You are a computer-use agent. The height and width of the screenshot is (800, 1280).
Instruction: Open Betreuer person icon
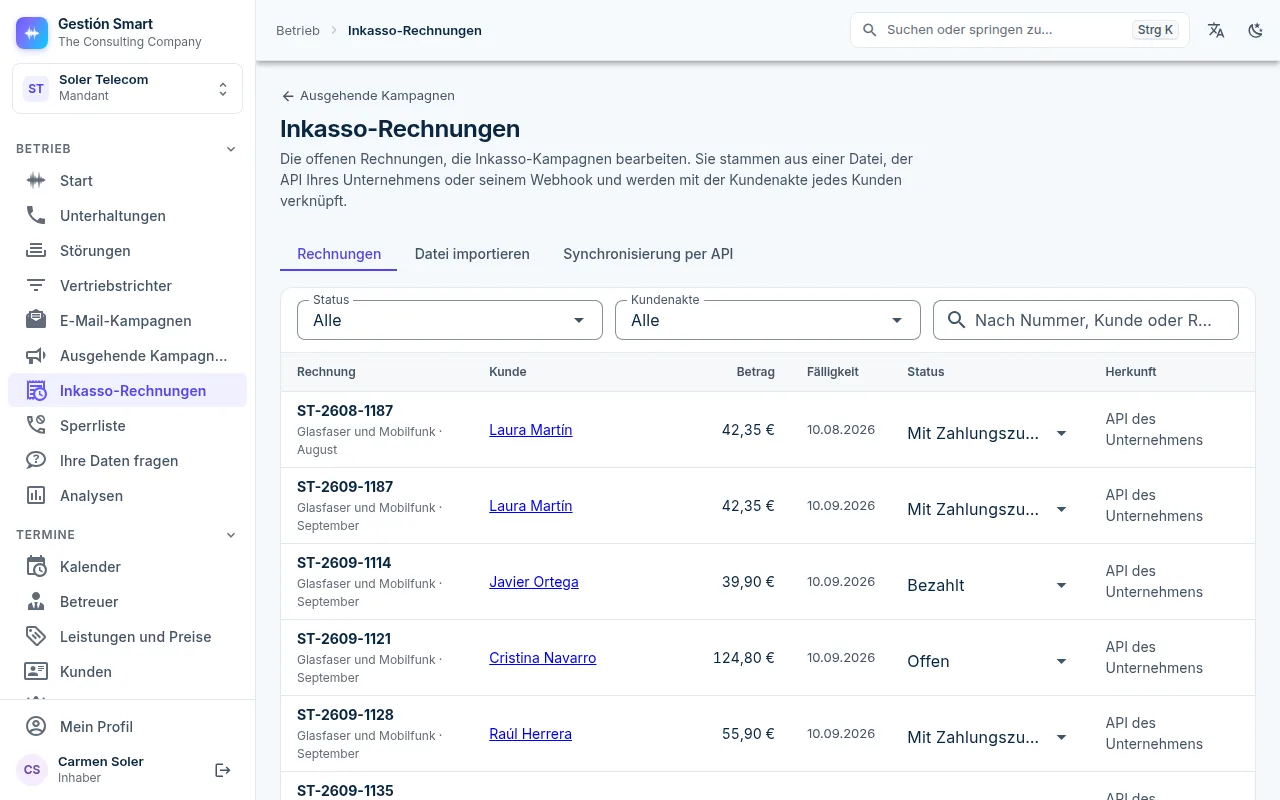36,602
